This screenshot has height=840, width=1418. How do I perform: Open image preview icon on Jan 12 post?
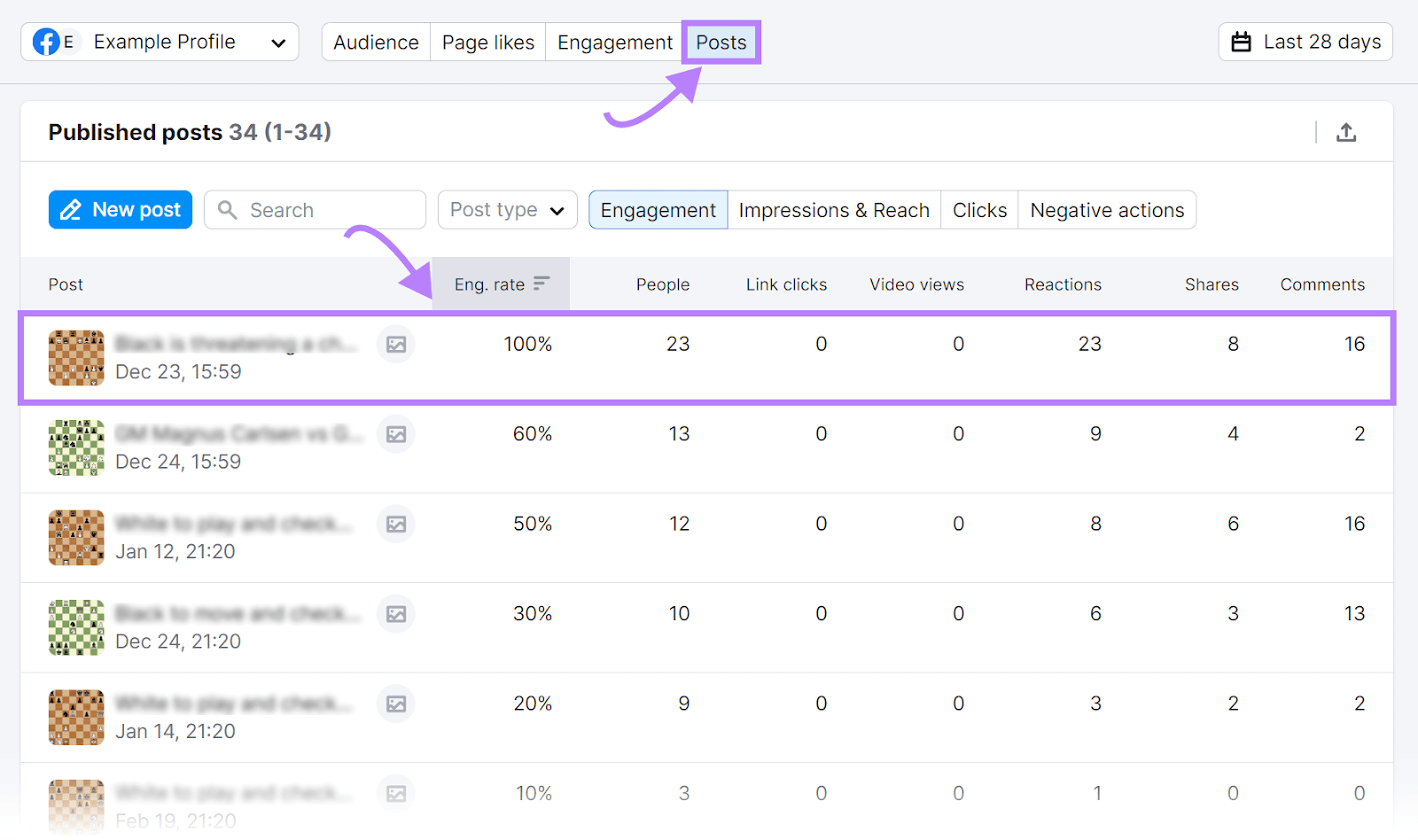pyautogui.click(x=395, y=524)
